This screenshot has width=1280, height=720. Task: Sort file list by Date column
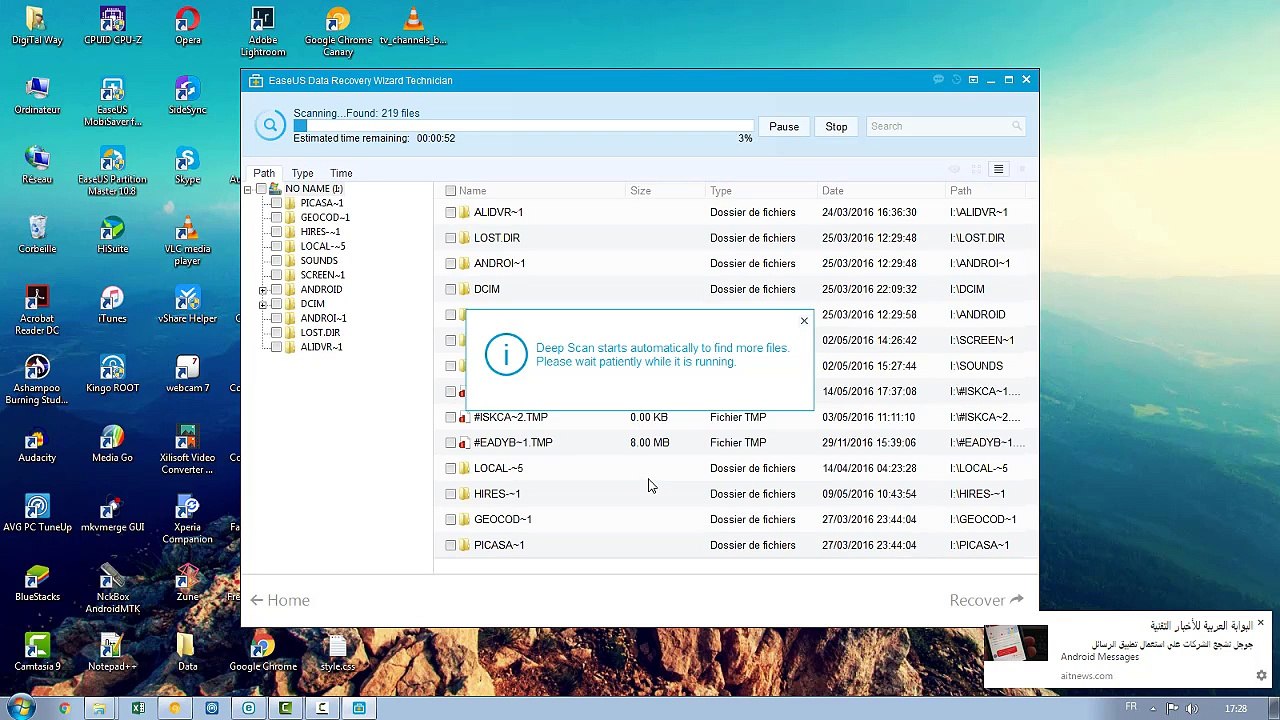click(x=833, y=191)
